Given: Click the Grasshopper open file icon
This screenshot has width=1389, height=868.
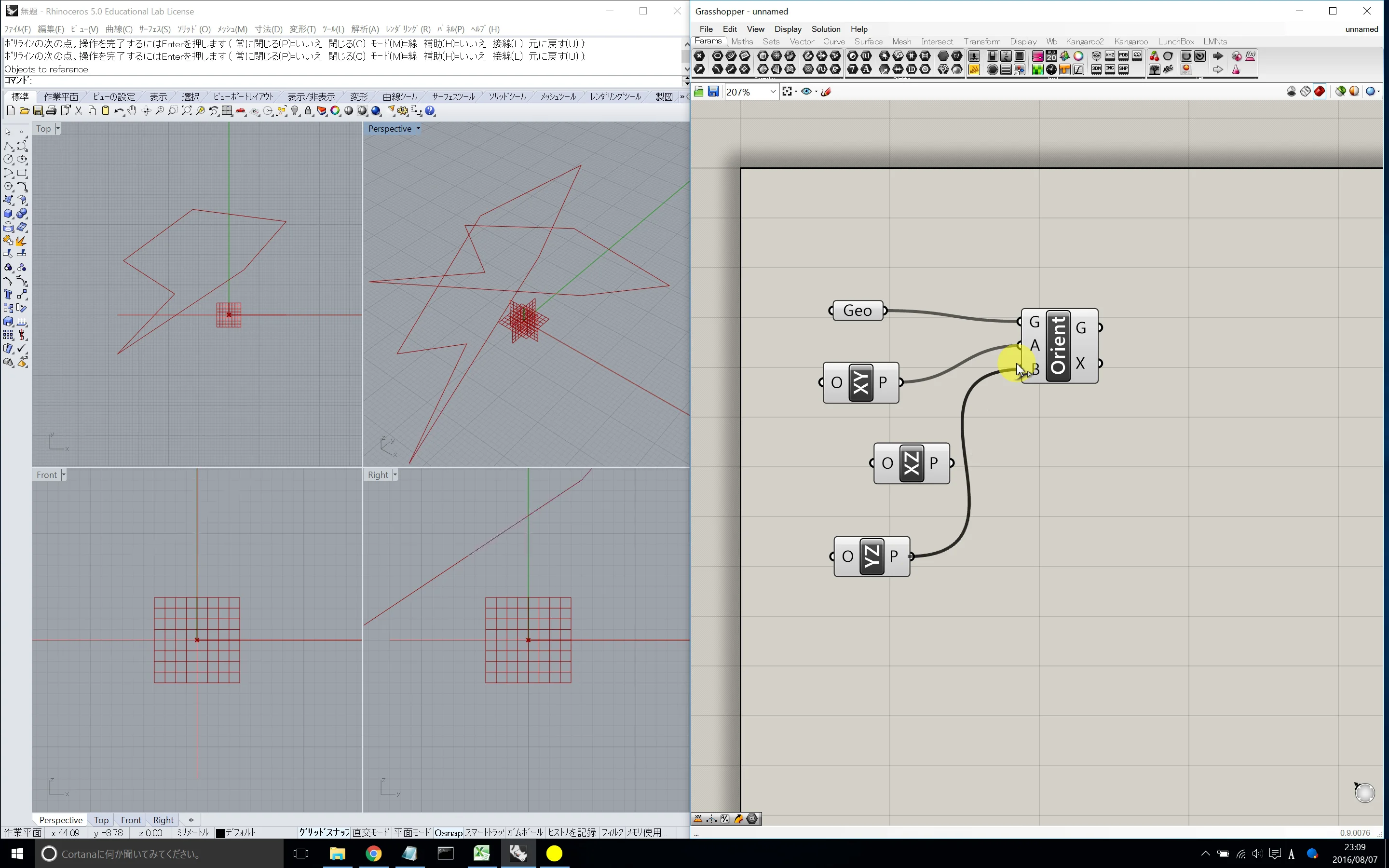Looking at the screenshot, I should [698, 92].
